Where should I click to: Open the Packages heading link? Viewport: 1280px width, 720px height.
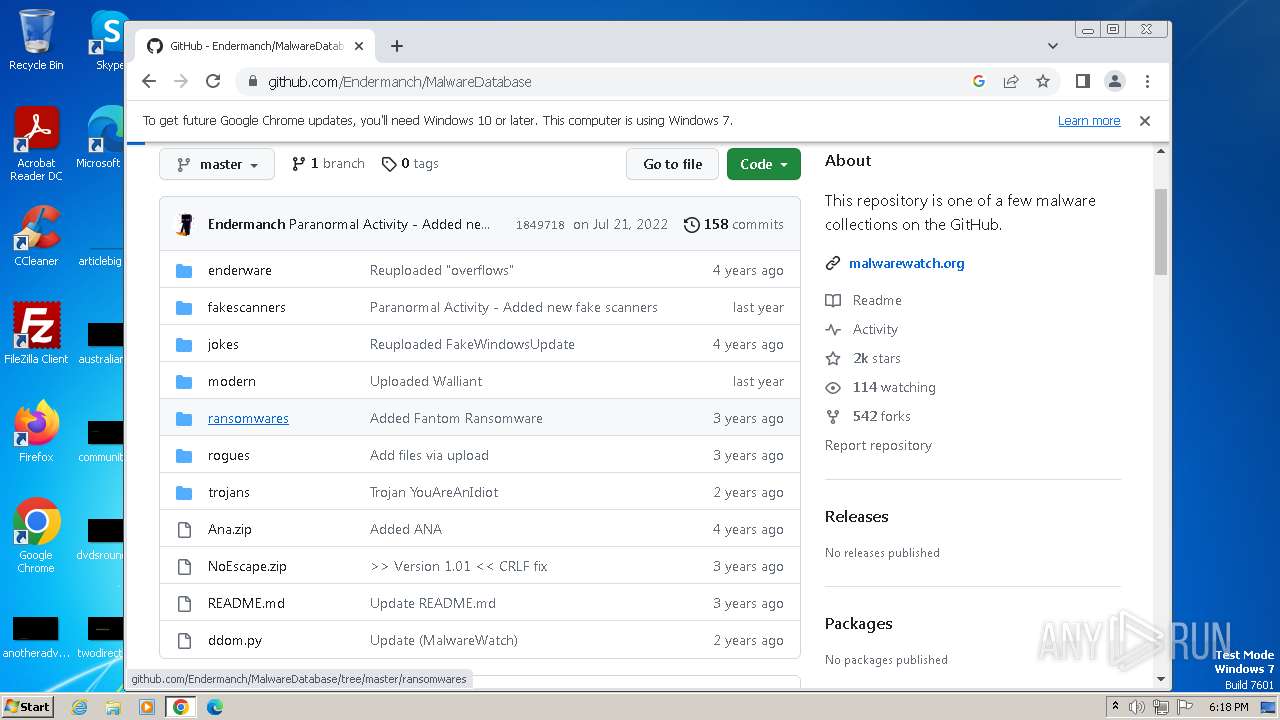[858, 624]
